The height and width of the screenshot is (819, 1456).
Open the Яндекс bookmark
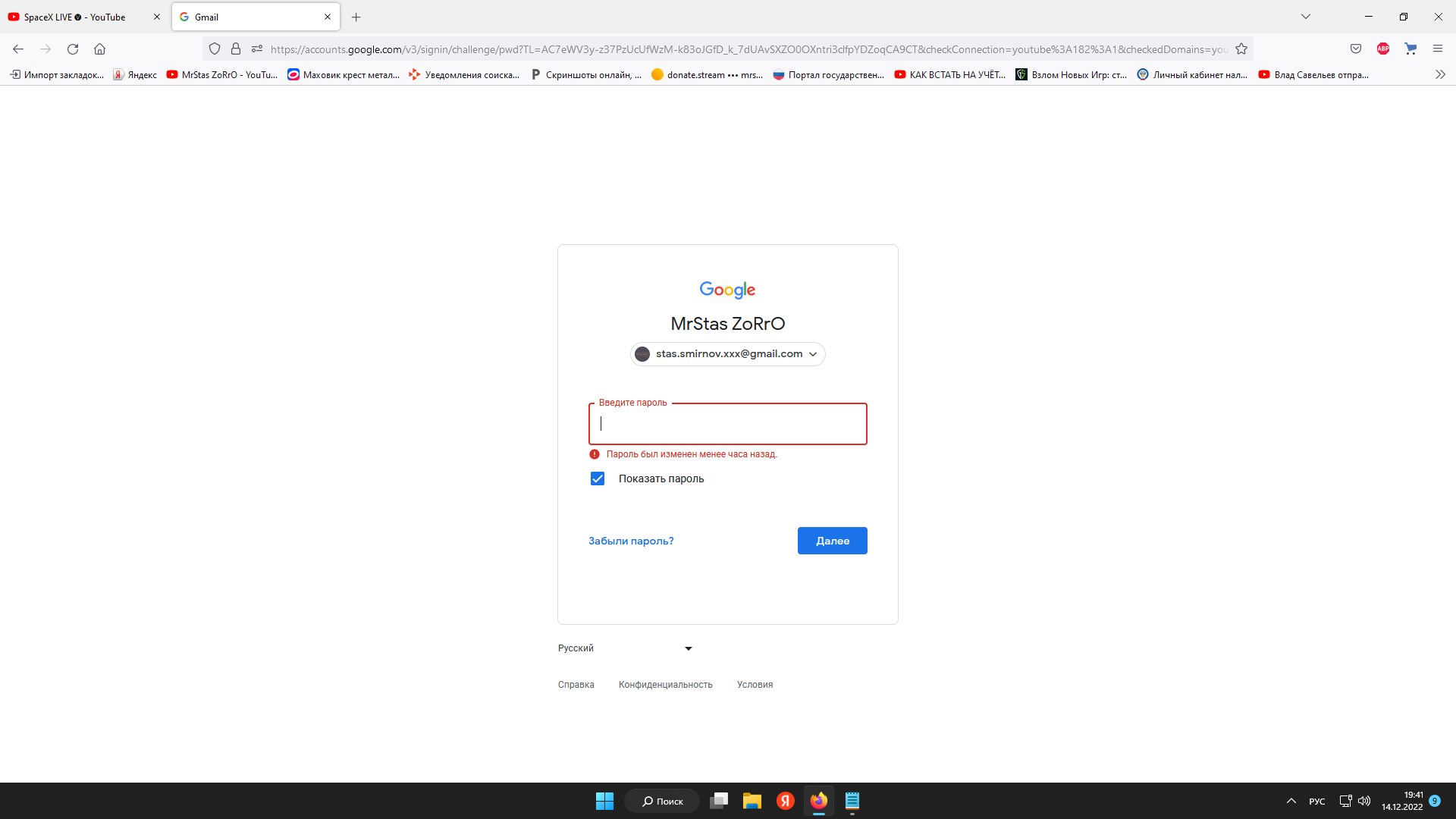tap(135, 74)
